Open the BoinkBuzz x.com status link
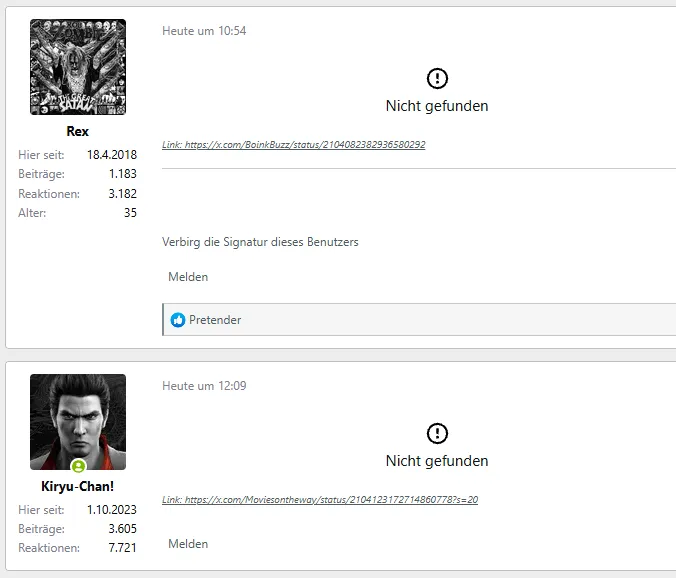The width and height of the screenshot is (676, 578). click(x=294, y=144)
